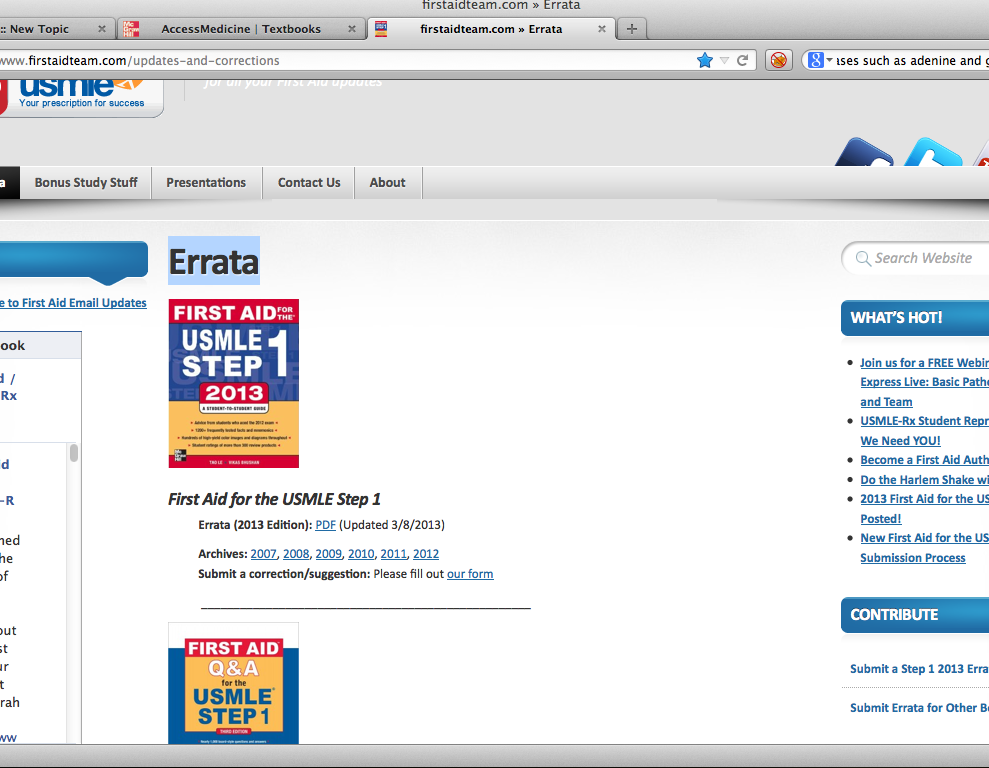
Task: Click the Twitter social icon
Action: tap(933, 153)
